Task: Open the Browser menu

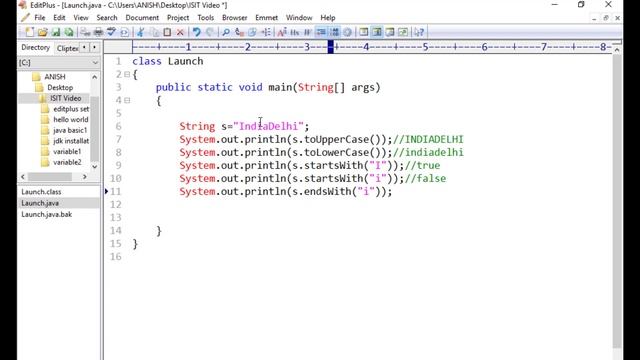Action: pos(235,18)
